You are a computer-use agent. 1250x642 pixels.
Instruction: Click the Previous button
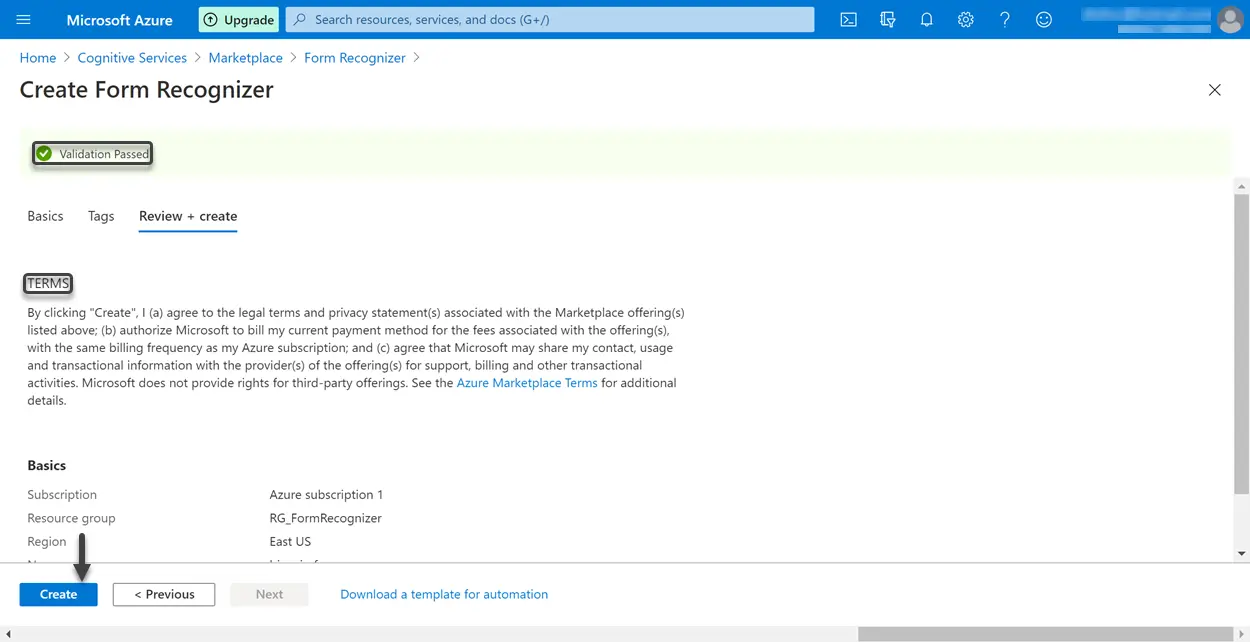[164, 594]
